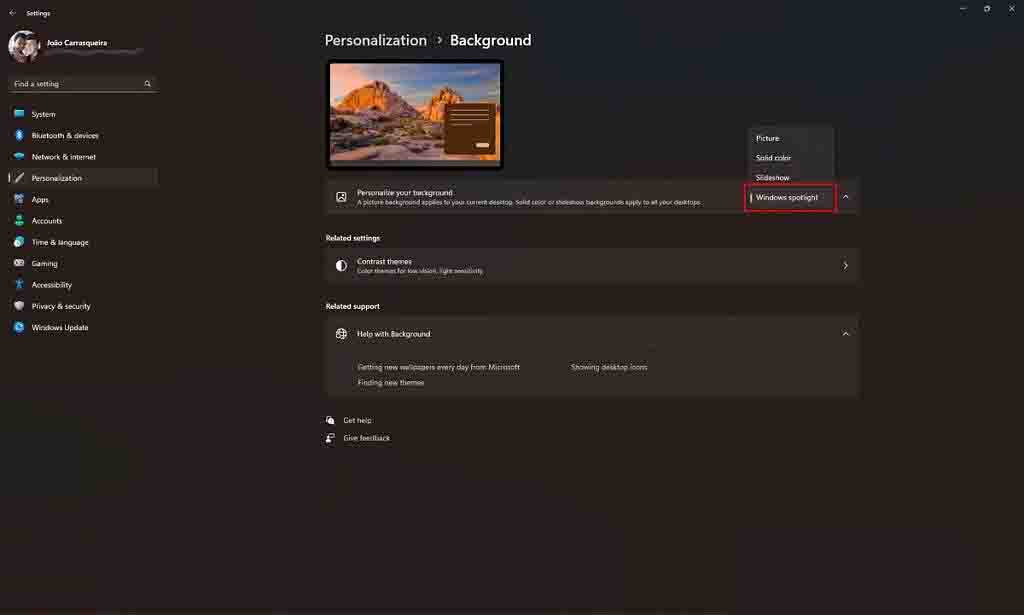The height and width of the screenshot is (615, 1024).
Task: Click the back arrow in Settings
Action: coord(12,12)
